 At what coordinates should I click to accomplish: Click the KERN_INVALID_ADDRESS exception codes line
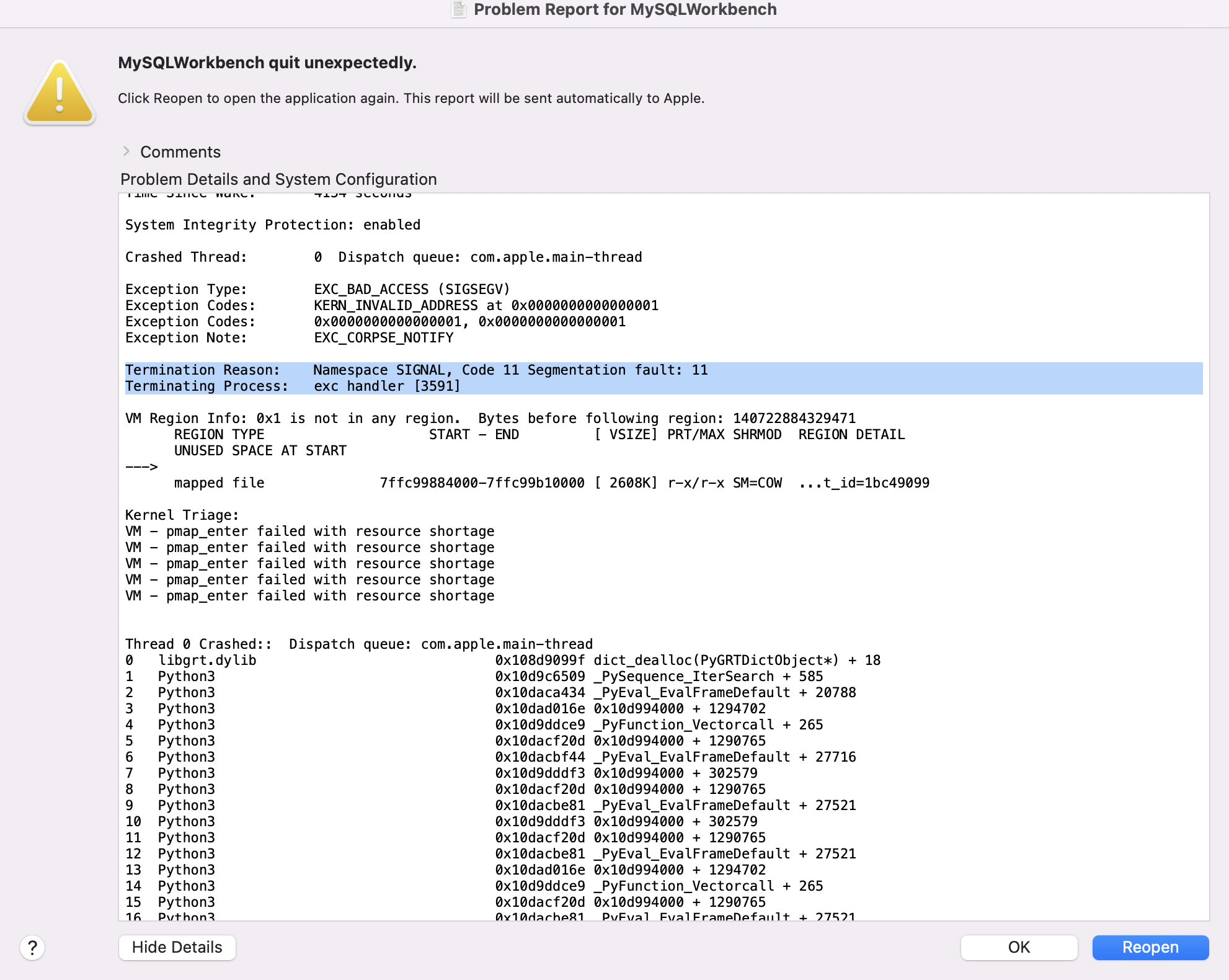(x=392, y=306)
